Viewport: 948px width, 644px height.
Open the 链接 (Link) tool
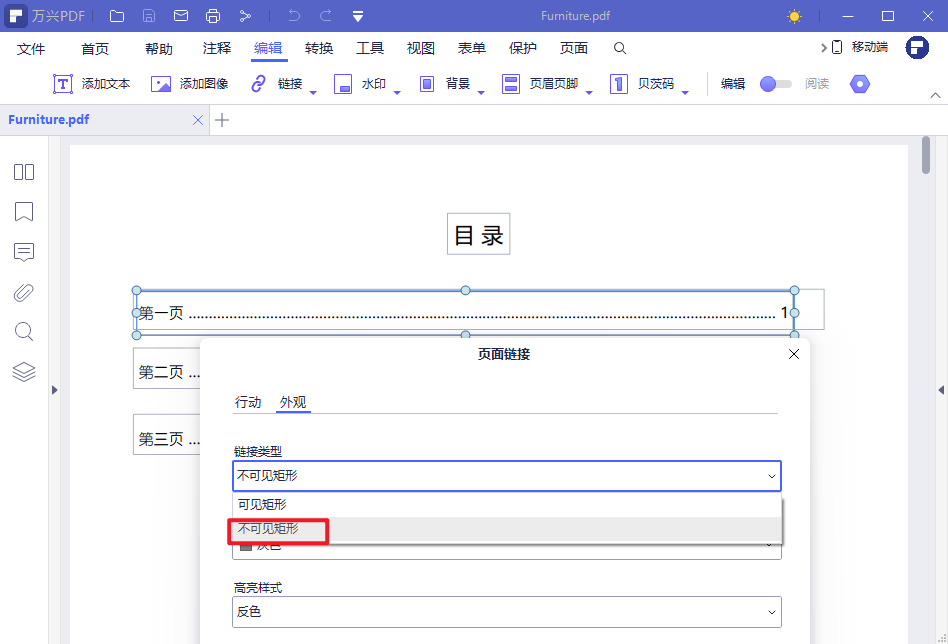[x=288, y=84]
